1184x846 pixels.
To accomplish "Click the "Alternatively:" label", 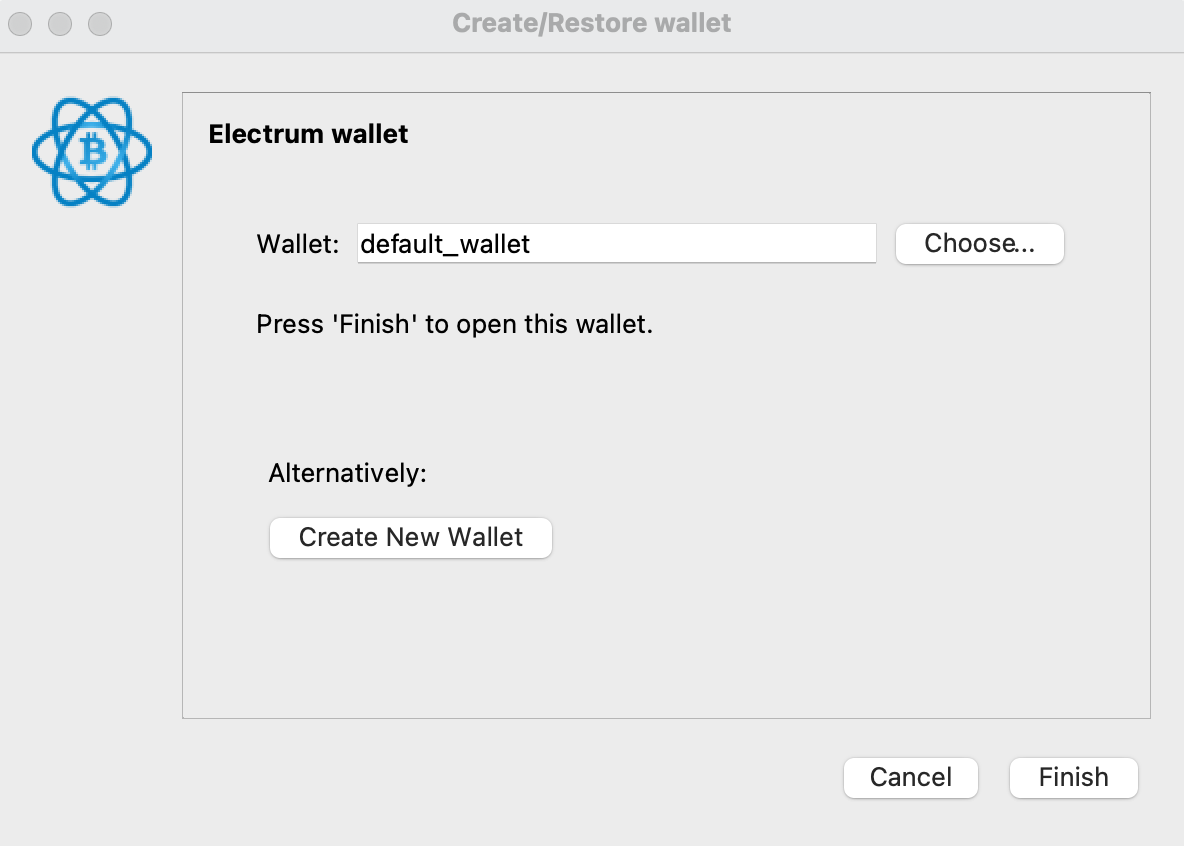I will click(347, 473).
